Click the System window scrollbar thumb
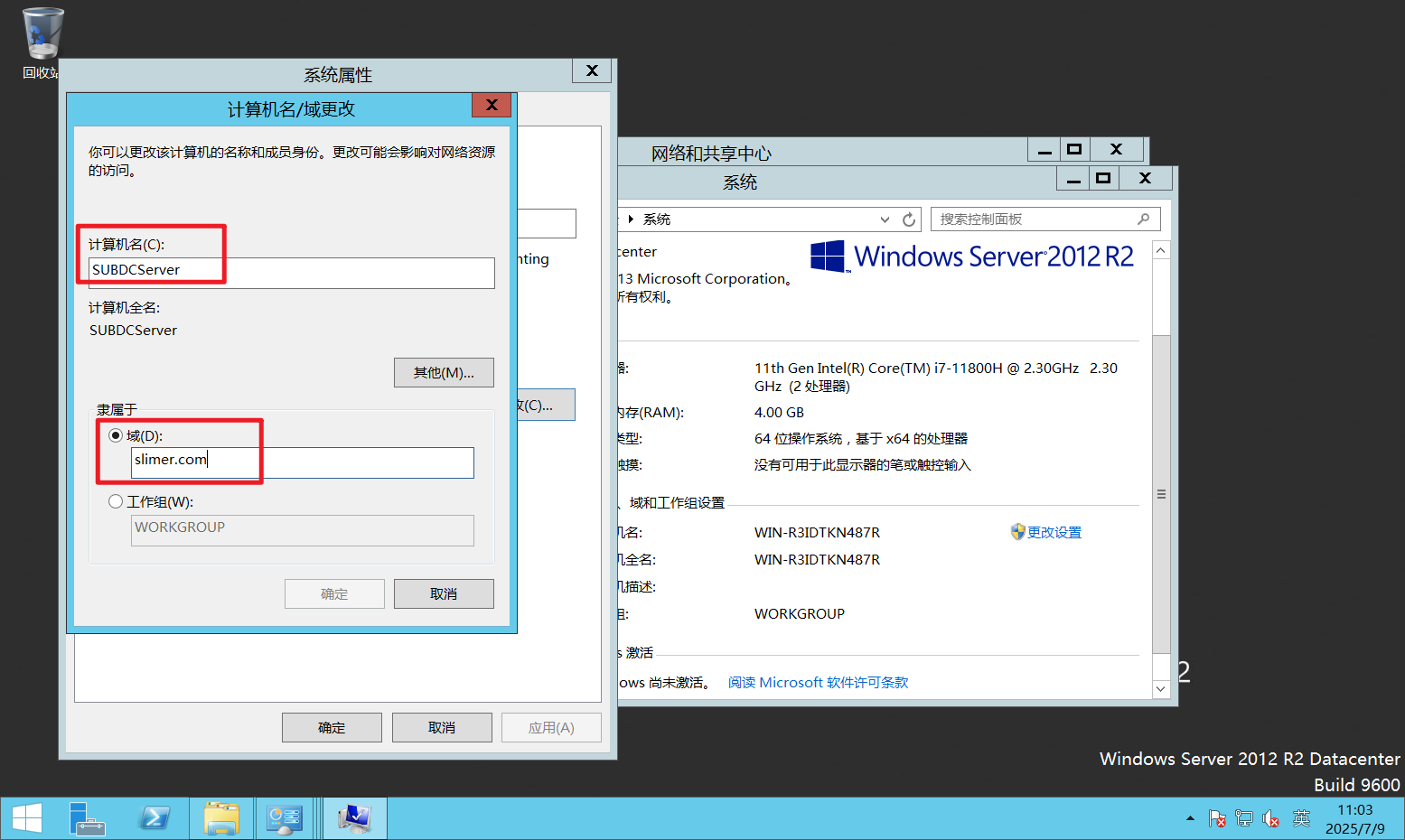This screenshot has height=840, width=1405. pyautogui.click(x=1161, y=494)
